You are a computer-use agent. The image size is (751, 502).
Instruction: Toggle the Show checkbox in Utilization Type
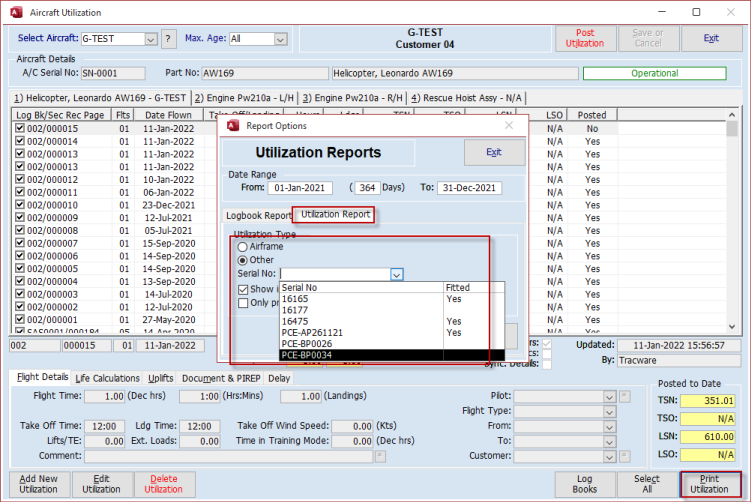tap(243, 289)
